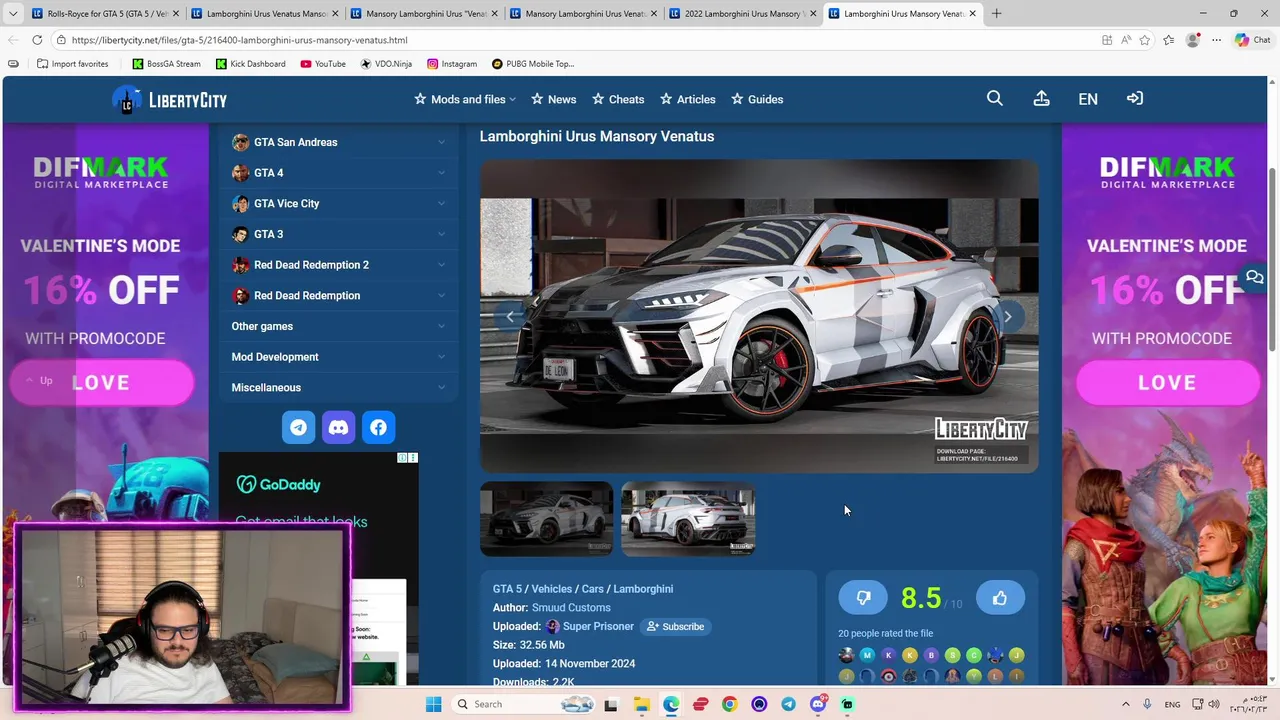The width and height of the screenshot is (1280, 720).
Task: Click the page vertical scrollbar
Action: click(1273, 260)
